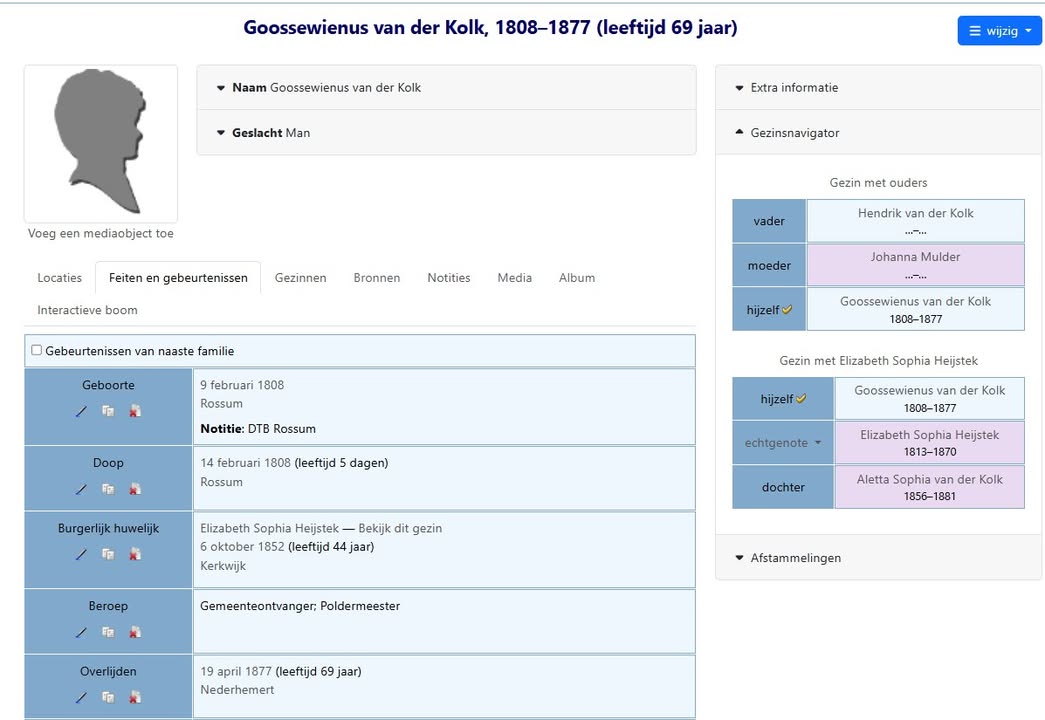Edit the Geboorte event with pencil icon

pyautogui.click(x=81, y=410)
